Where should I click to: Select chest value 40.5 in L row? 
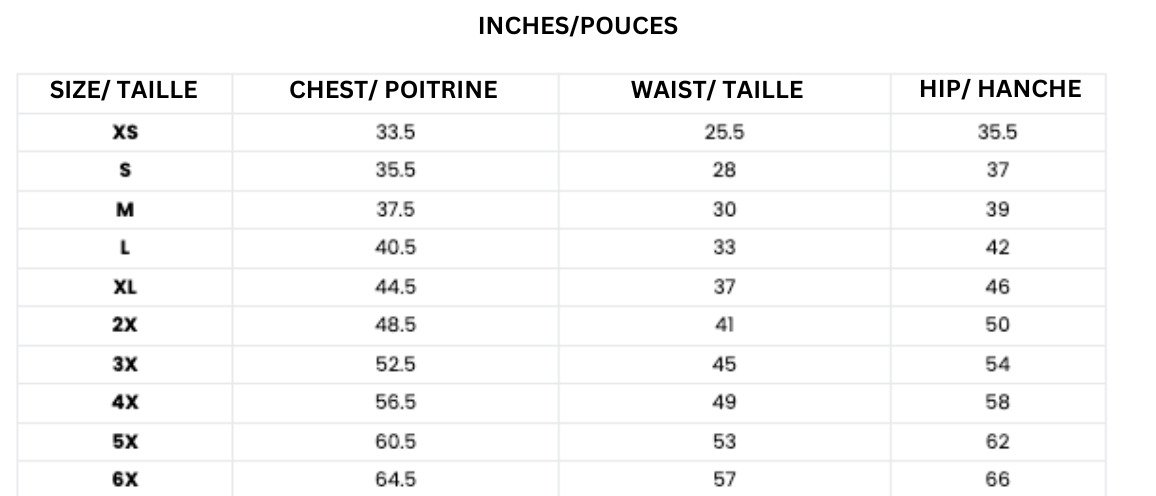pos(395,248)
